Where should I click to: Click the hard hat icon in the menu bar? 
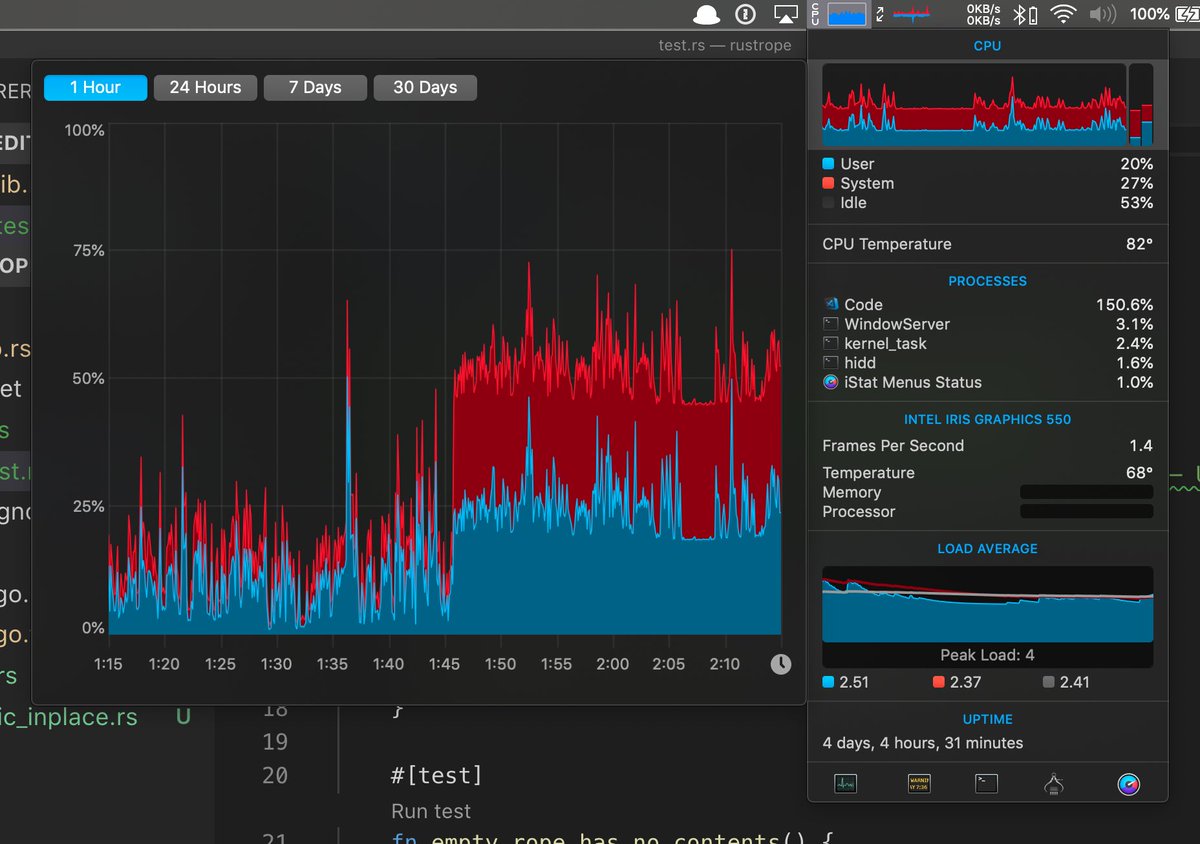[x=706, y=14]
